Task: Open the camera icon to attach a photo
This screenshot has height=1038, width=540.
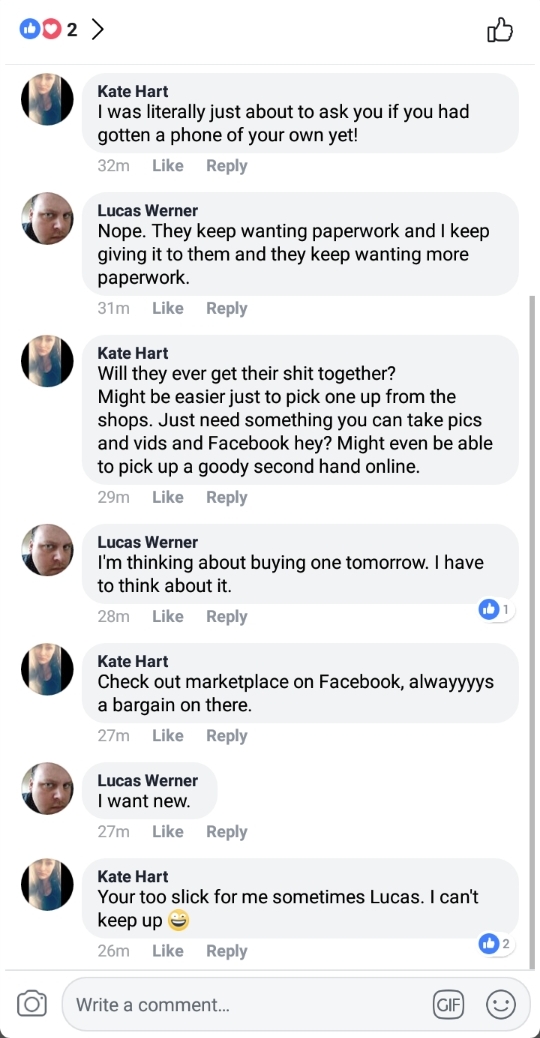Action: point(31,1004)
